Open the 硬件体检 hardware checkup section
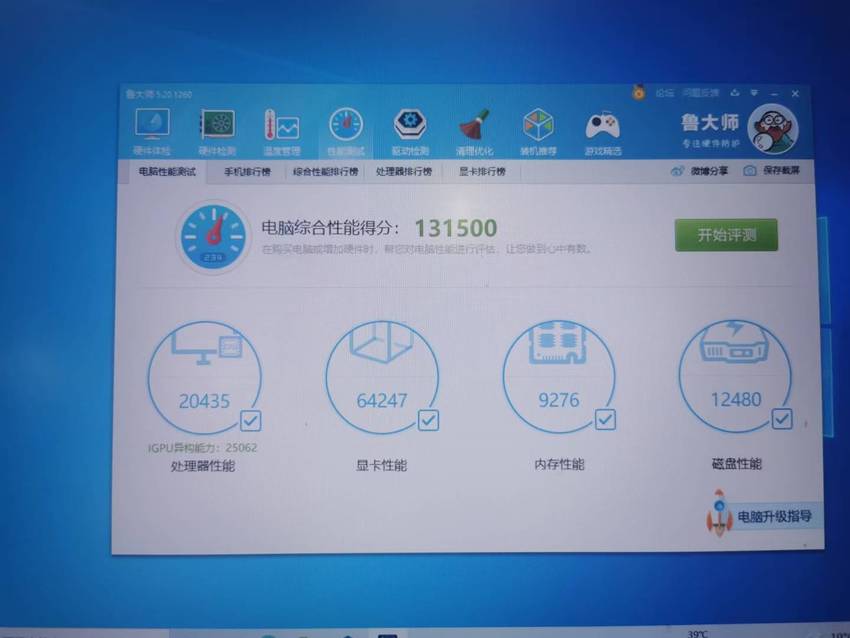The height and width of the screenshot is (638, 850). [152, 131]
